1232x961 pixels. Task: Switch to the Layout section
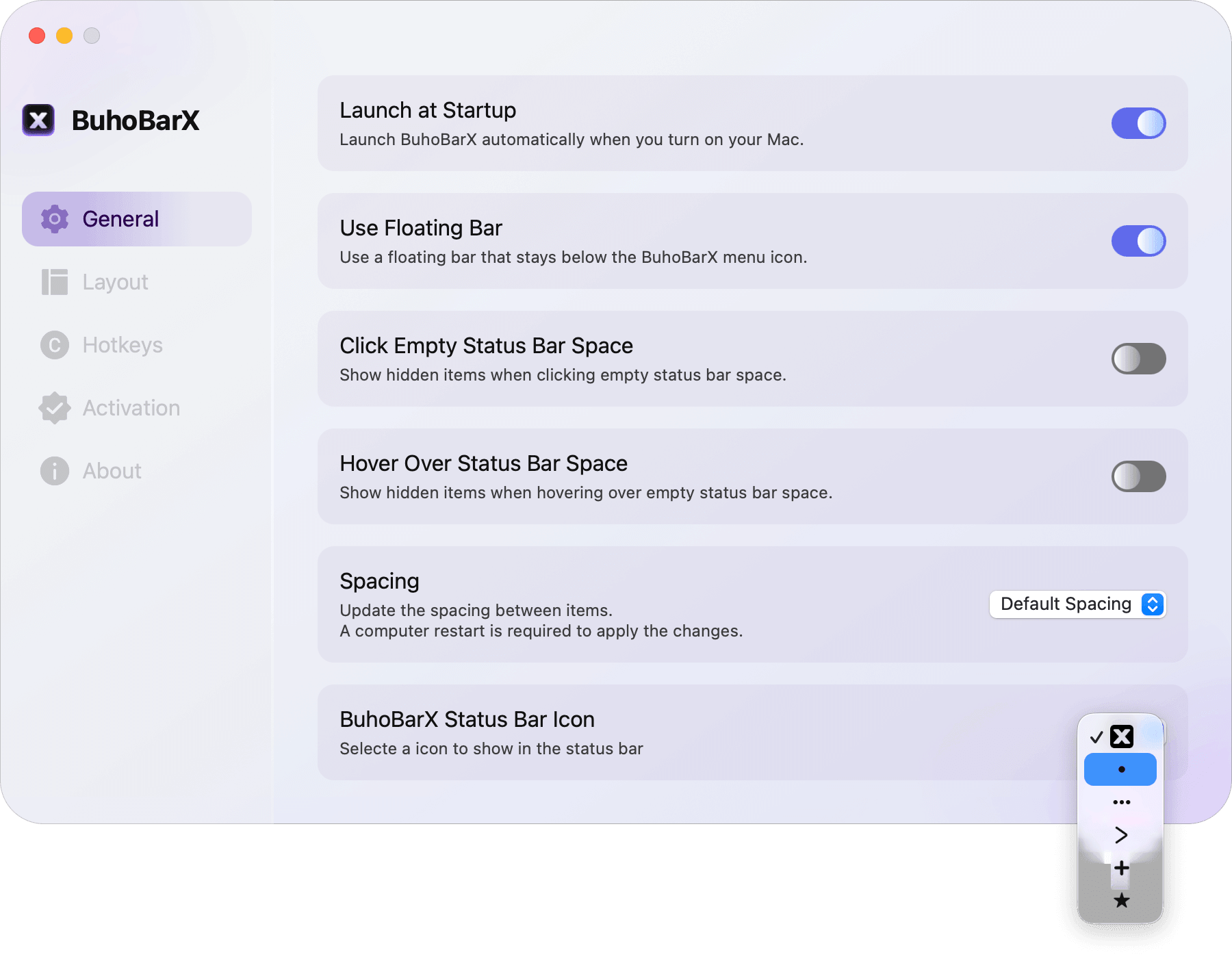point(115,282)
